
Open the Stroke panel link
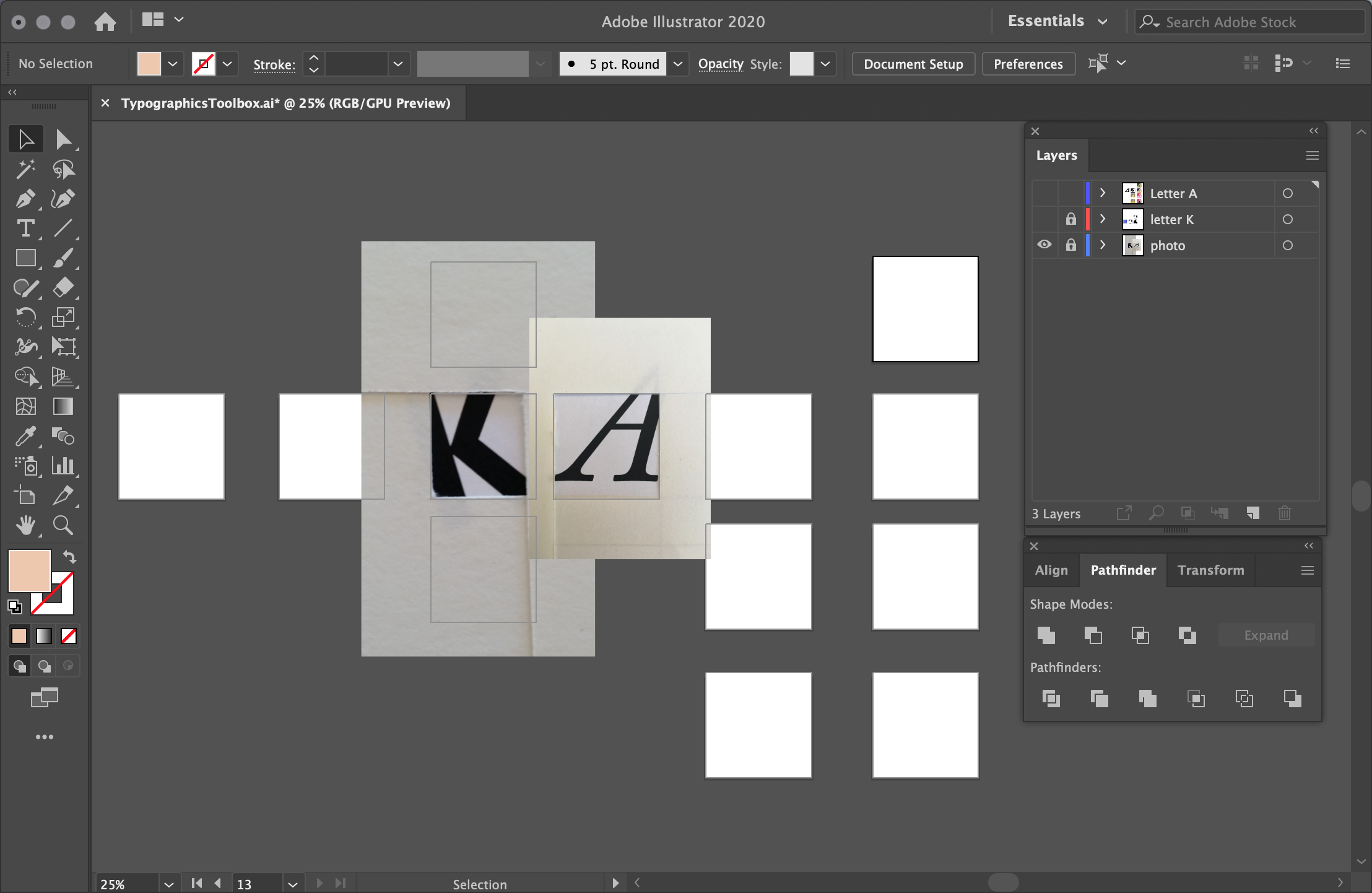[274, 64]
